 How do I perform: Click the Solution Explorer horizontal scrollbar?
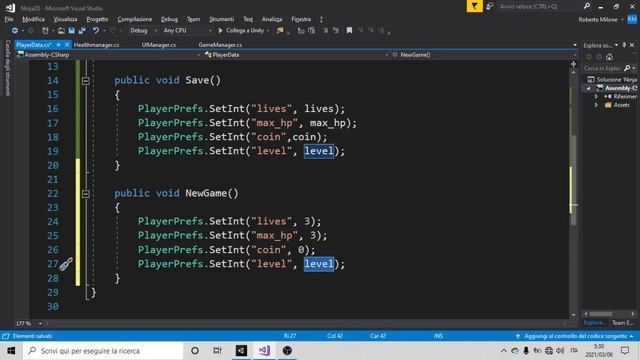click(x=601, y=314)
